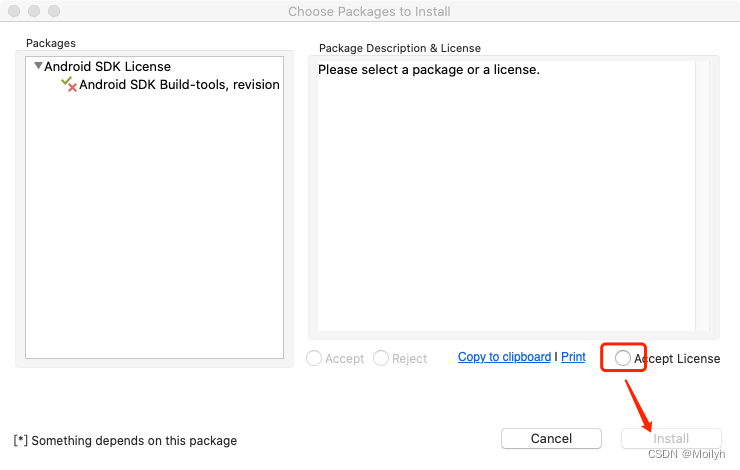This screenshot has height=470, width=740.
Task: Choose the Accept radio button
Action: pos(314,358)
